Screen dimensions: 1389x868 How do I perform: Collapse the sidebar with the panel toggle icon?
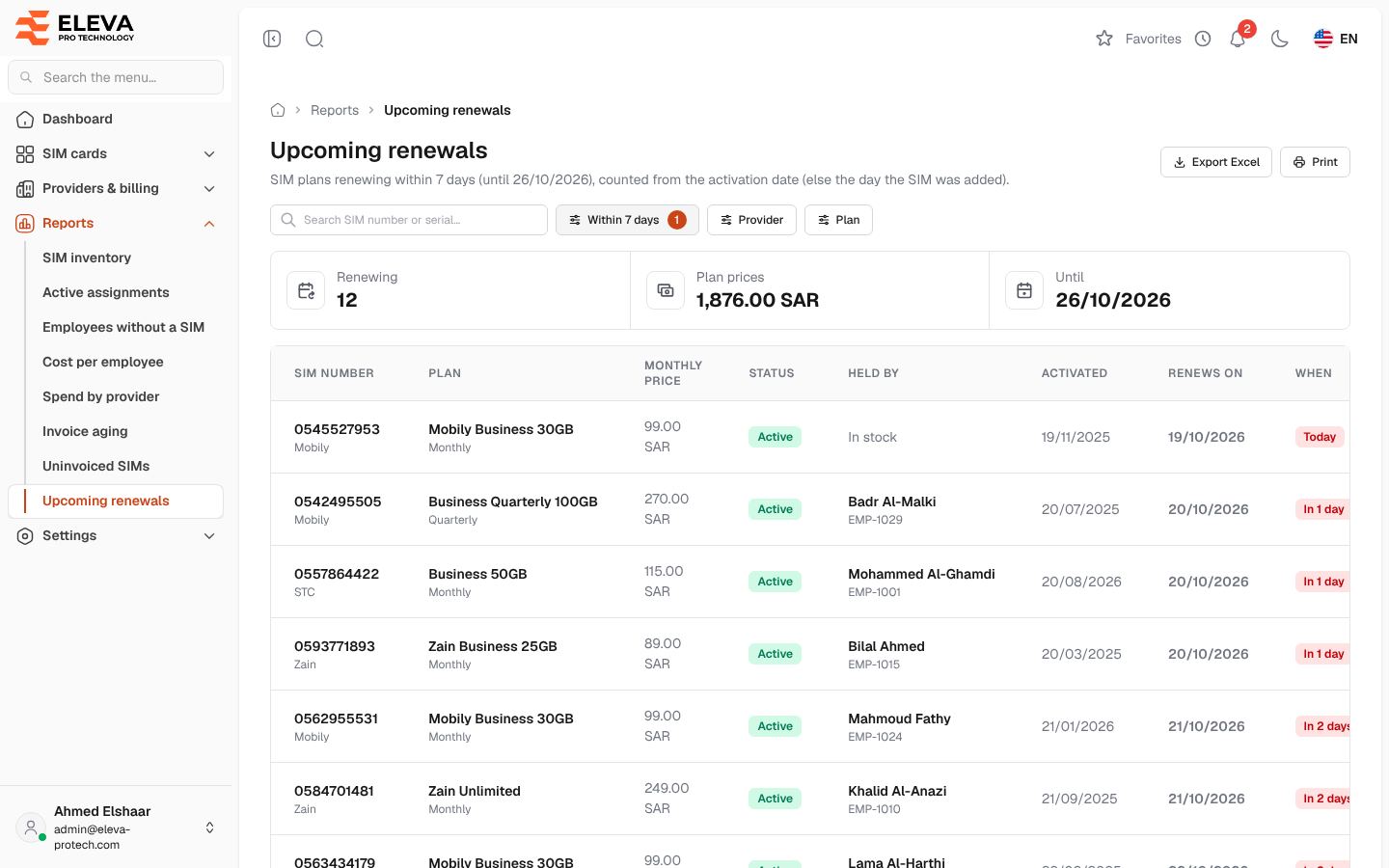[x=272, y=39]
